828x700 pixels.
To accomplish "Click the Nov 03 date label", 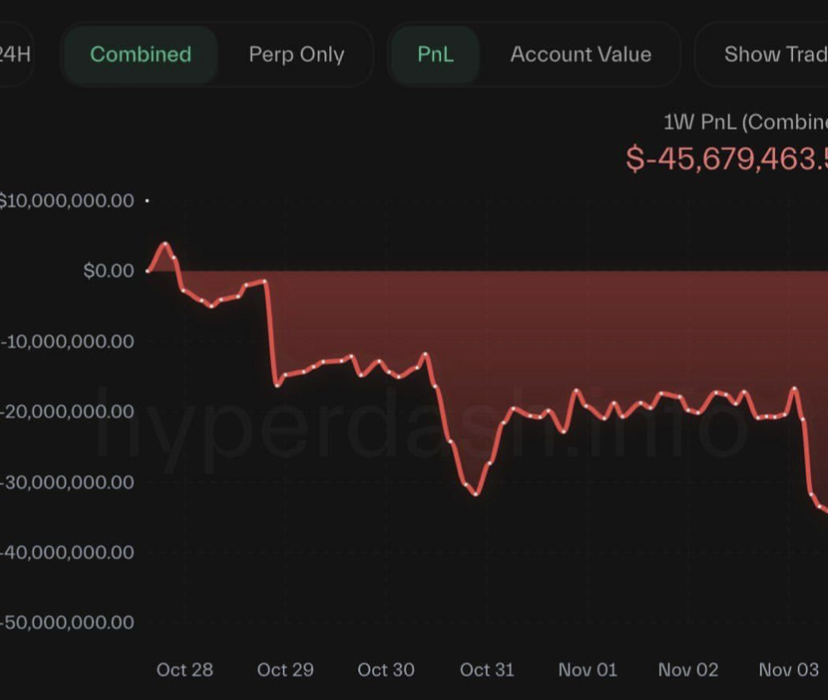I will [x=788, y=669].
